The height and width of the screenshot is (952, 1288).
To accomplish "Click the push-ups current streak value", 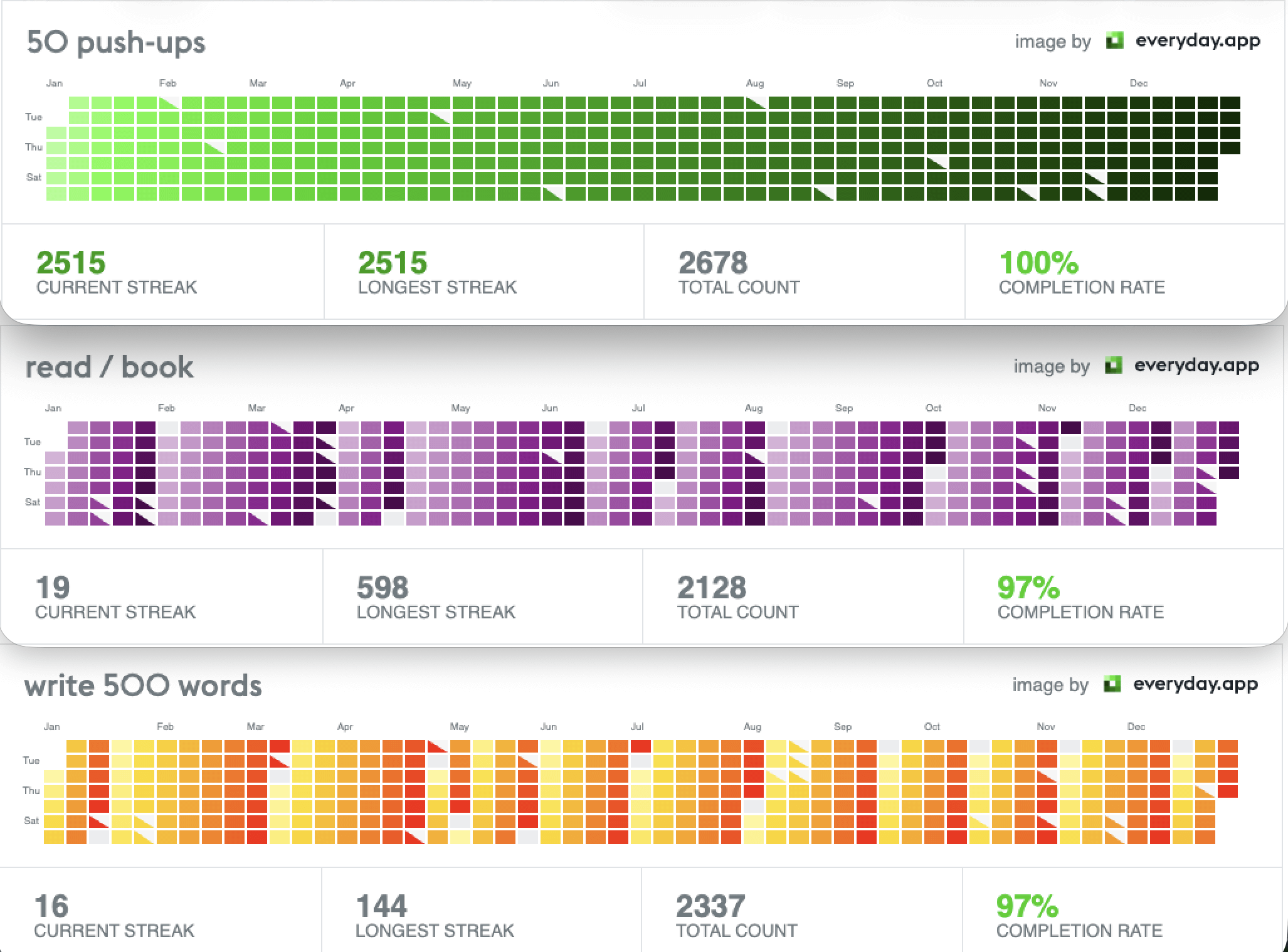I will 71,263.
